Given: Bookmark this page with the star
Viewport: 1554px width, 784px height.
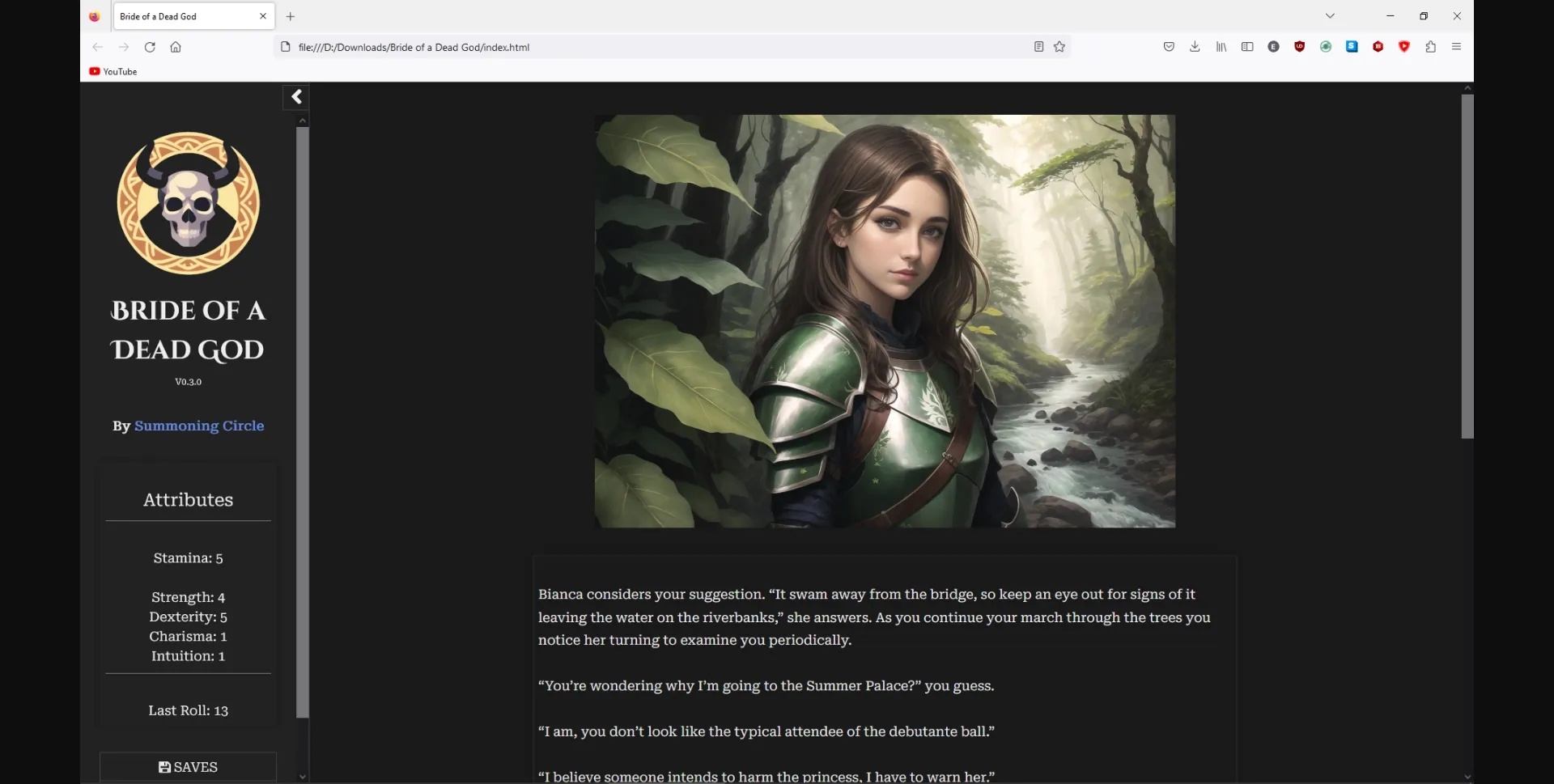Looking at the screenshot, I should (x=1059, y=47).
